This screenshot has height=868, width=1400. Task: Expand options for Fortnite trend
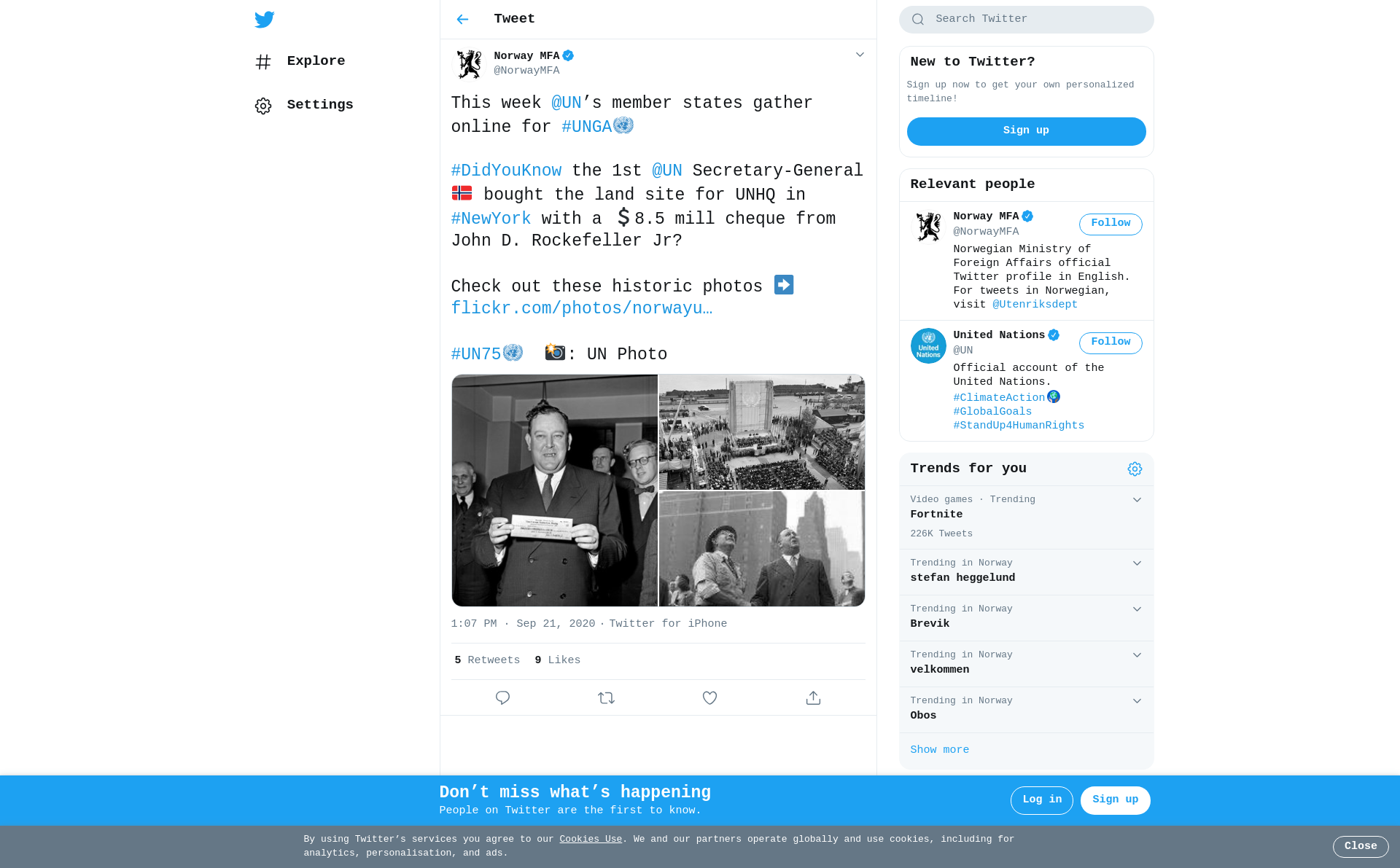(1137, 500)
